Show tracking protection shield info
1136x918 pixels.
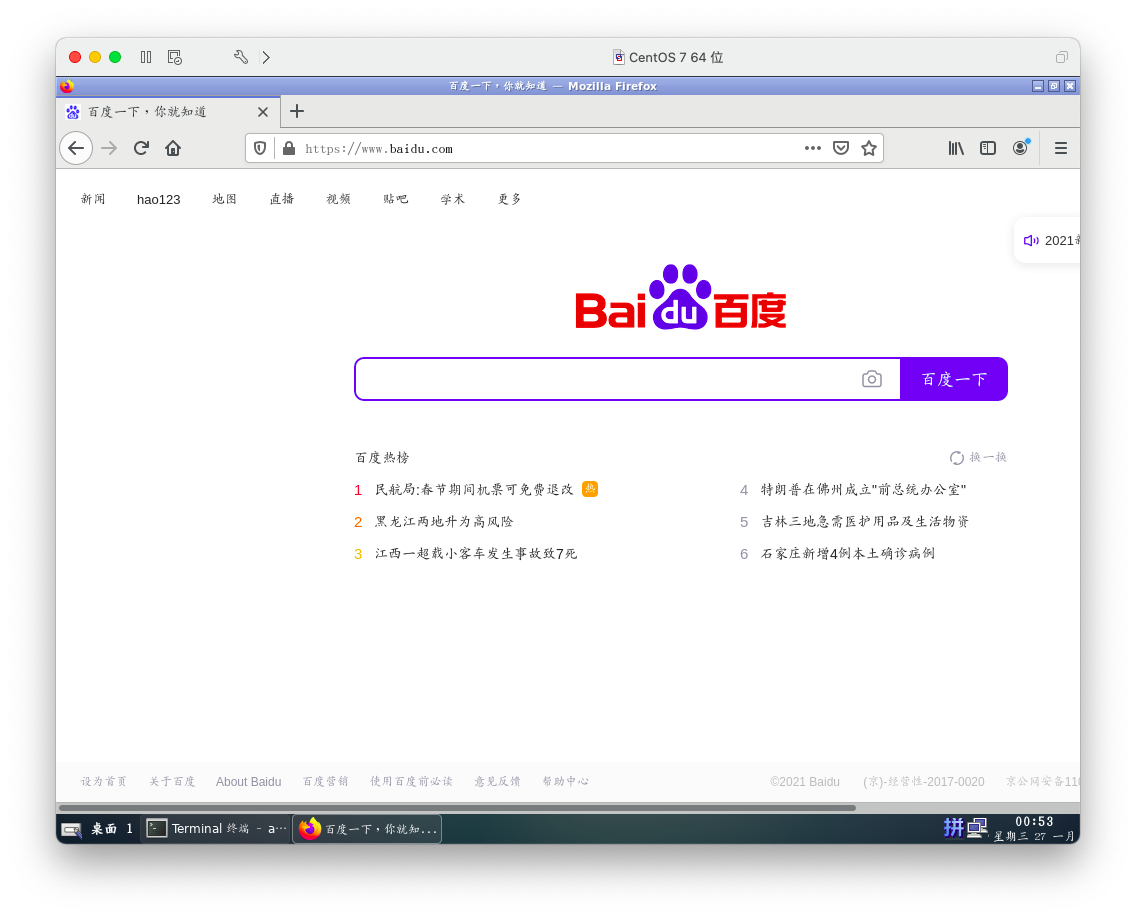pyautogui.click(x=260, y=149)
